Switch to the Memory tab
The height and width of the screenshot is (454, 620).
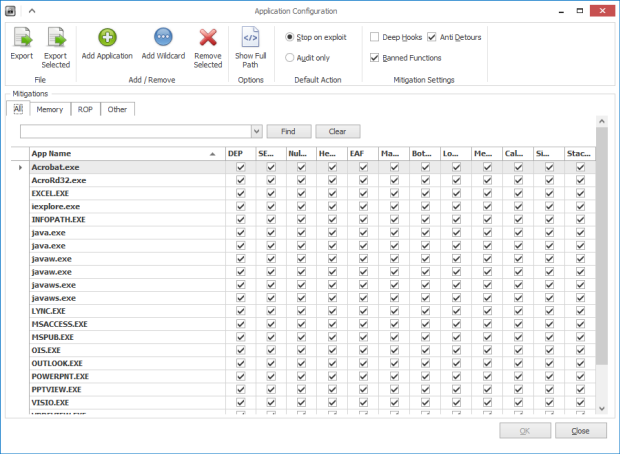50,110
